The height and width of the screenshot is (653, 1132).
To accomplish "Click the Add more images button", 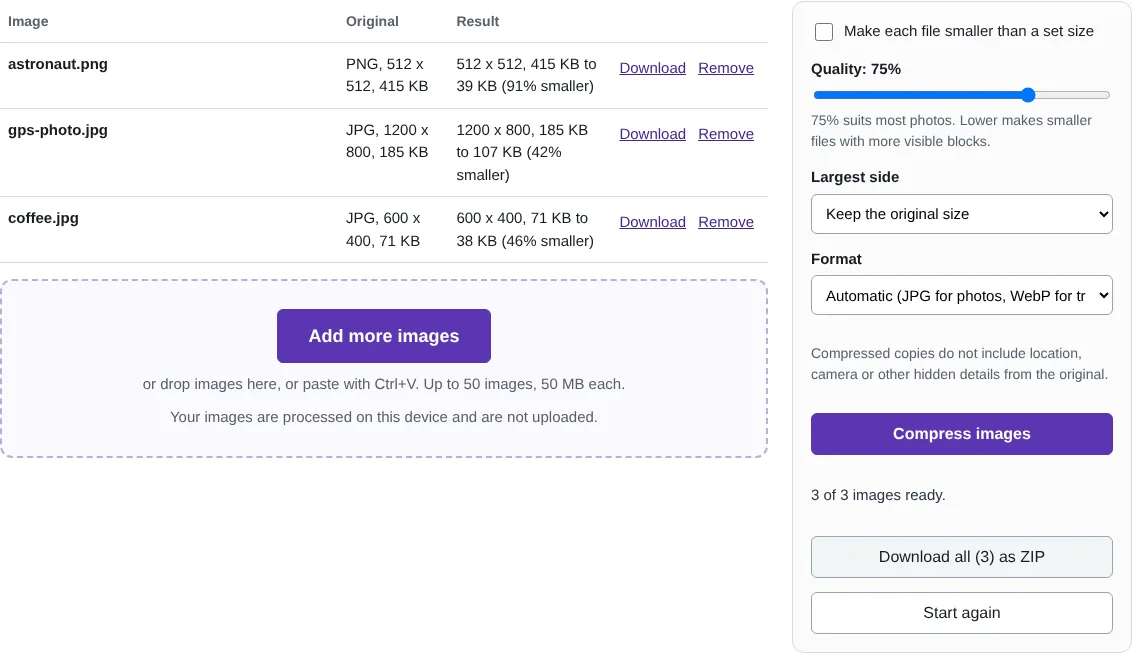I will tap(384, 336).
